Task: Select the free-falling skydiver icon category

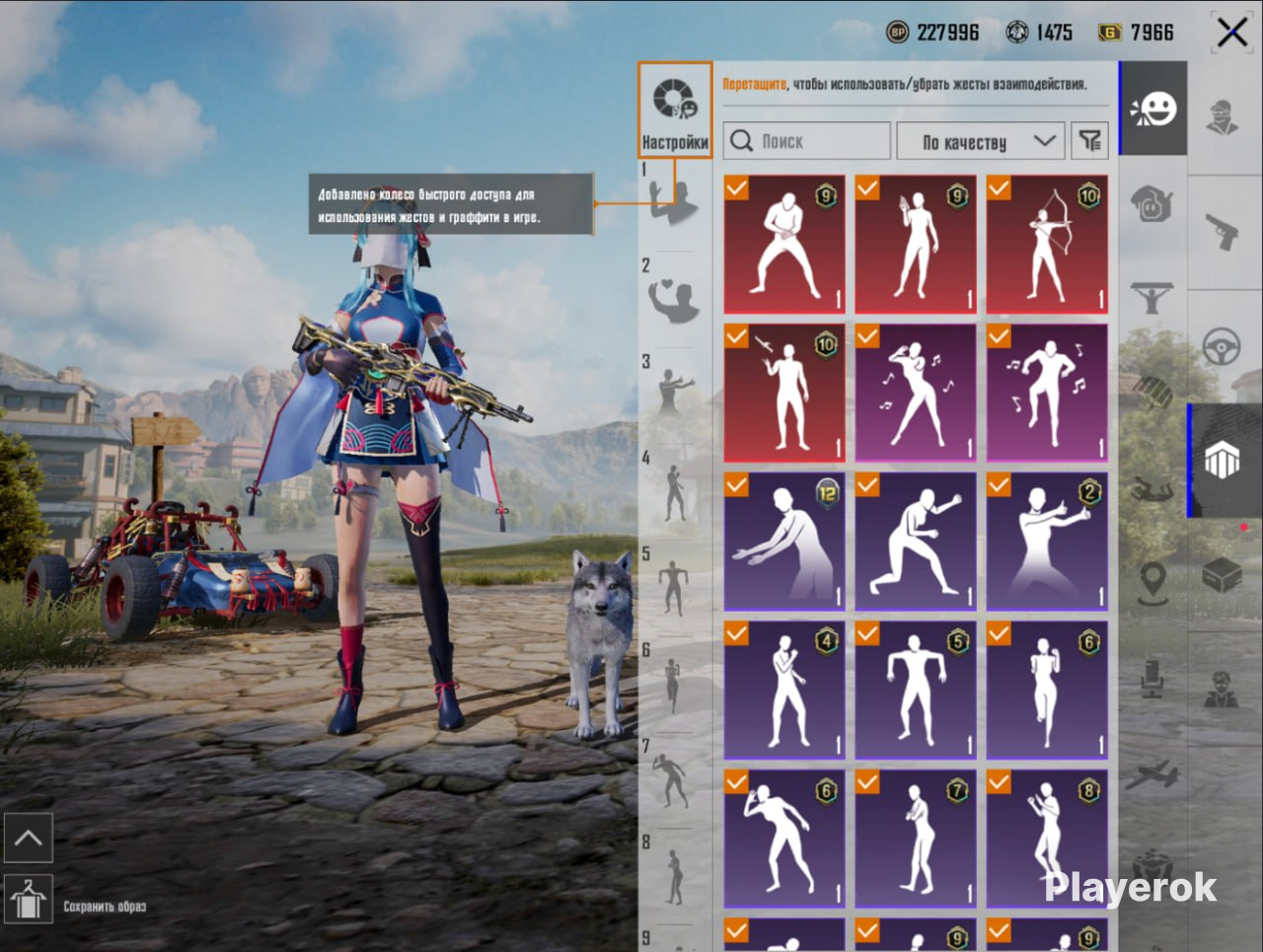Action: click(x=1152, y=488)
